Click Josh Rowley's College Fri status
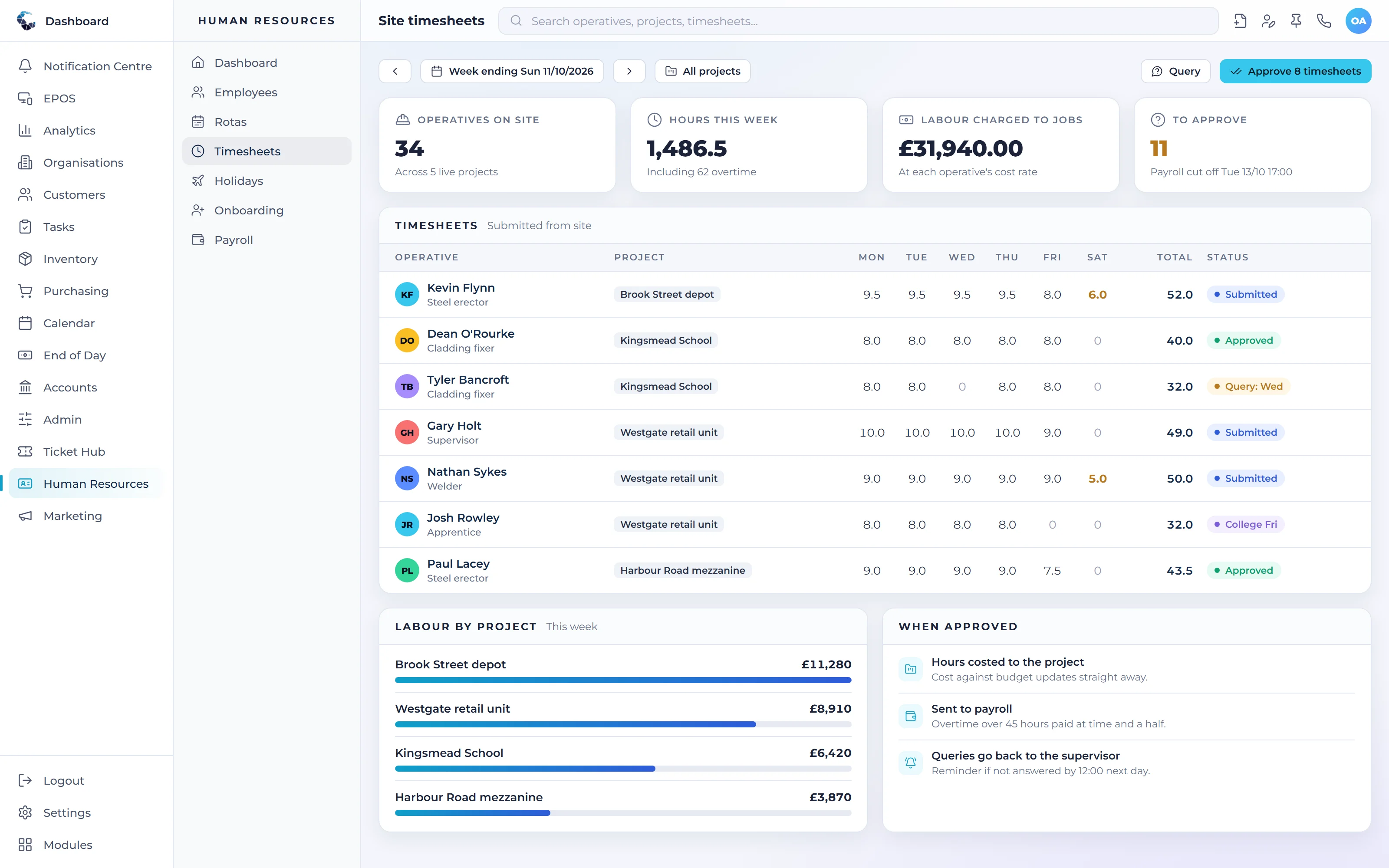Viewport: 1389px width, 868px height. pos(1245,524)
